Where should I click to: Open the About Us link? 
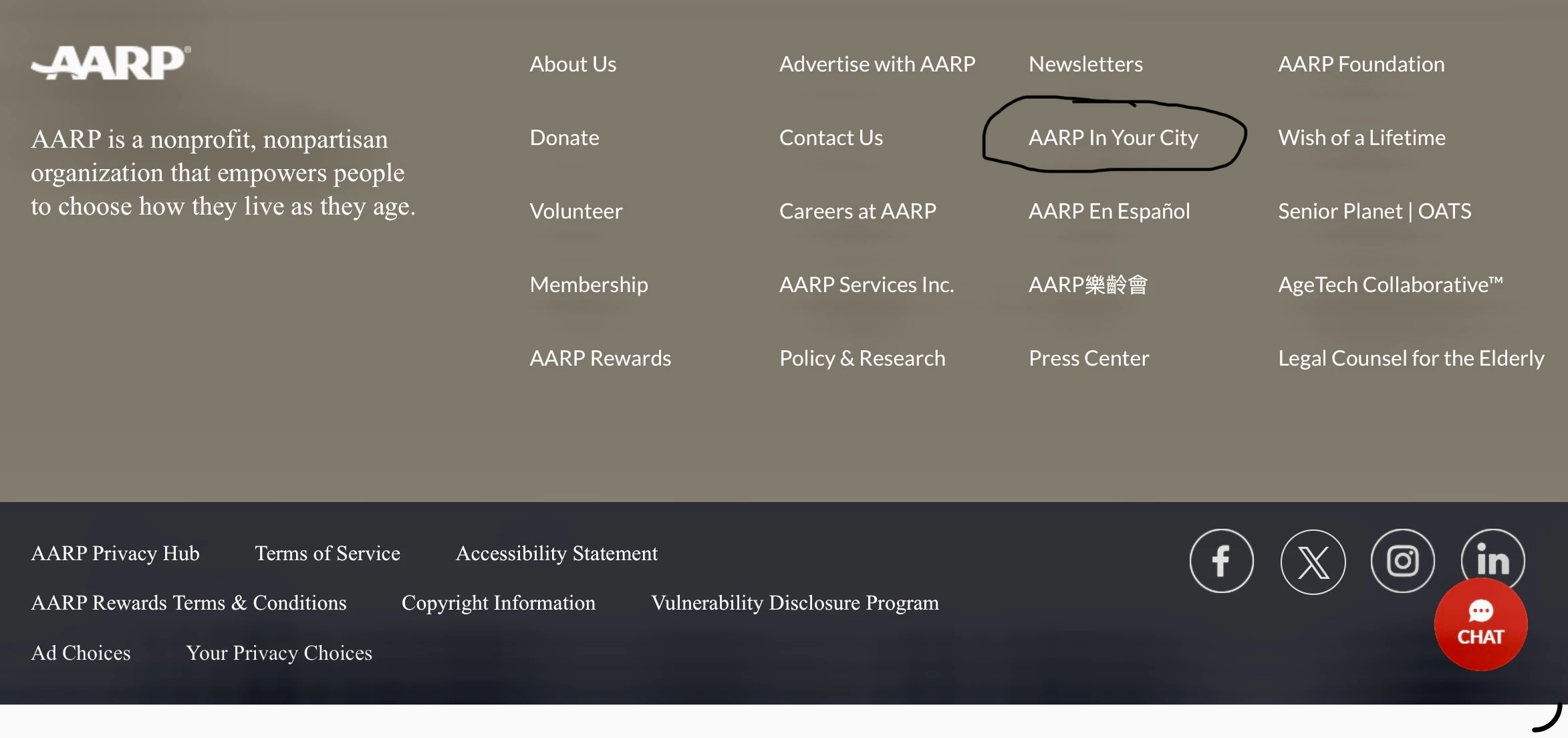click(x=573, y=64)
